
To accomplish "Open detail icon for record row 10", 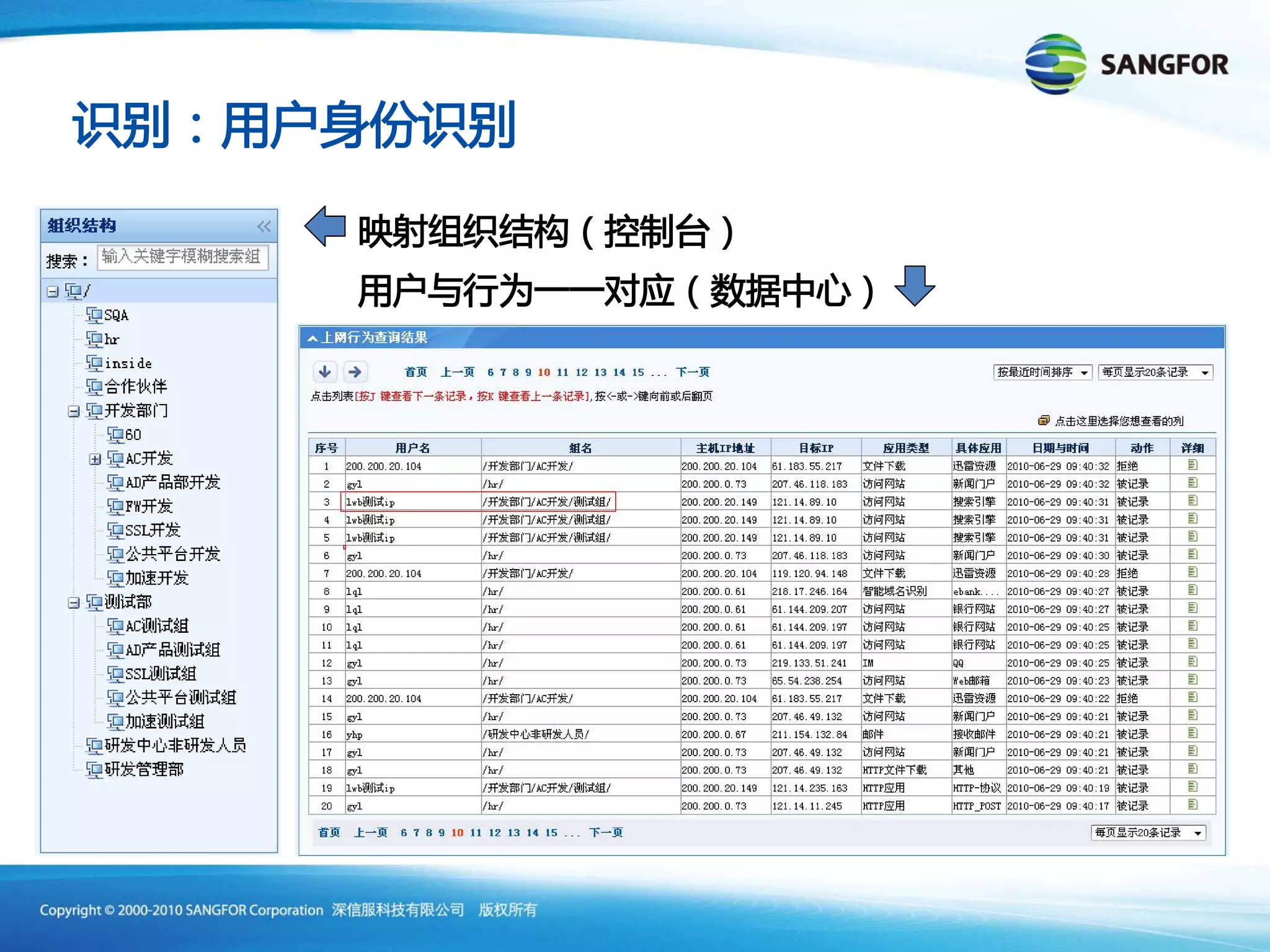I will click(x=1192, y=626).
